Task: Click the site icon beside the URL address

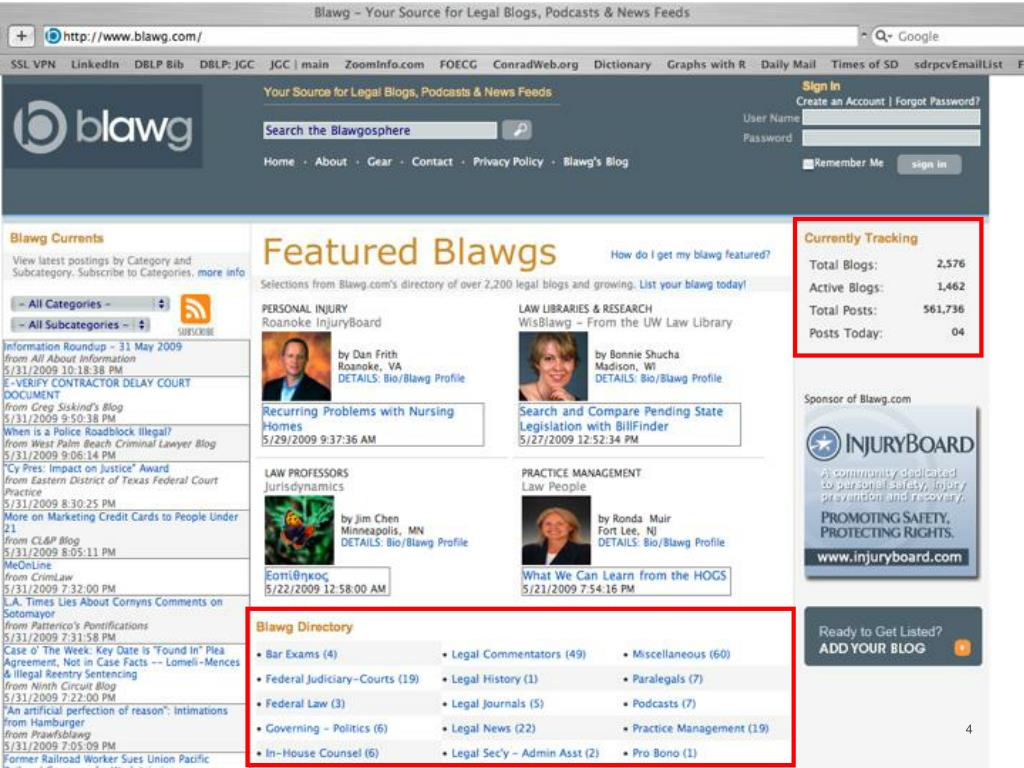Action: pyautogui.click(x=53, y=37)
